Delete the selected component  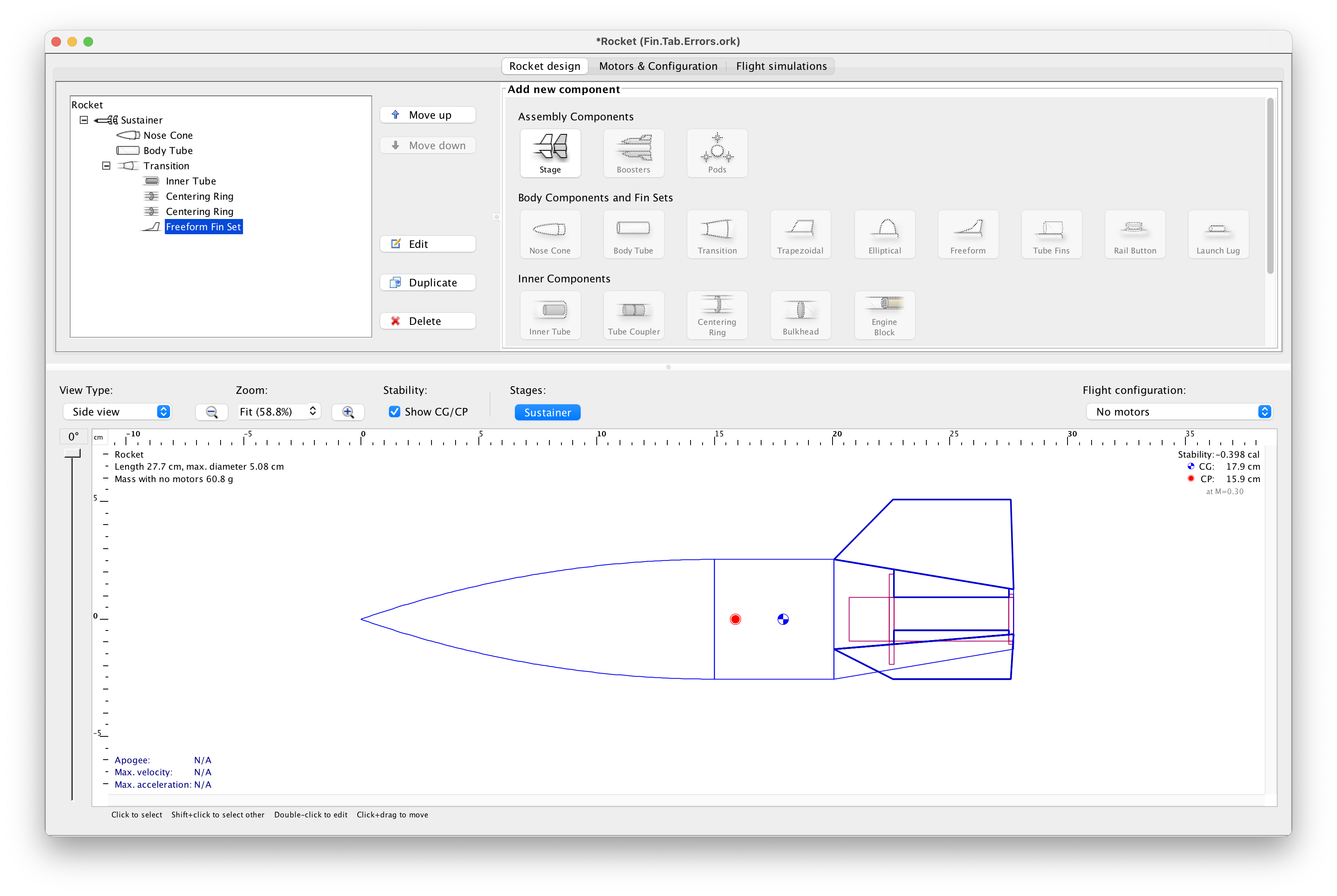pyautogui.click(x=427, y=320)
